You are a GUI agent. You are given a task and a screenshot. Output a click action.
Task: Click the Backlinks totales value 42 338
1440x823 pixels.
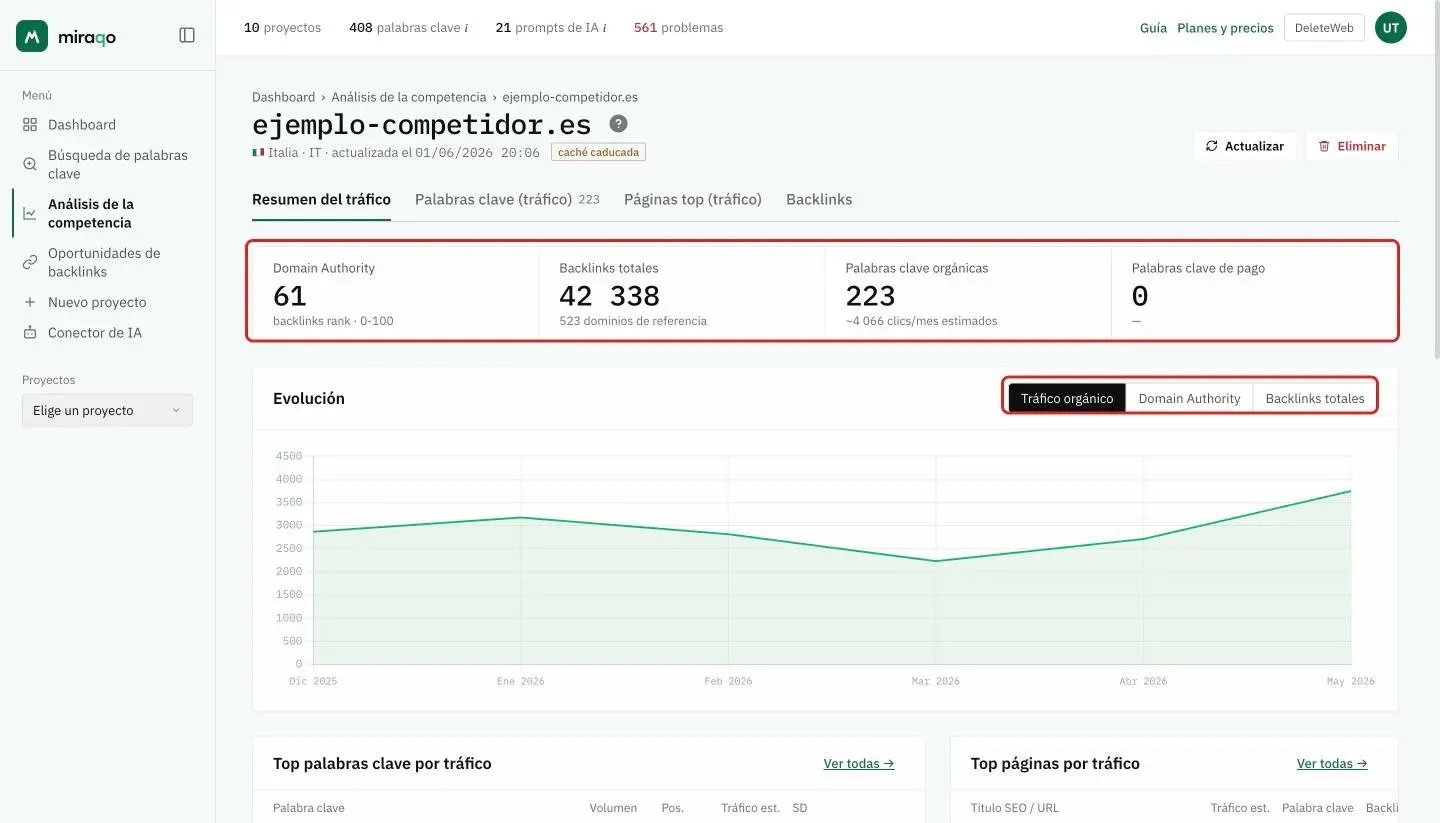(610, 296)
